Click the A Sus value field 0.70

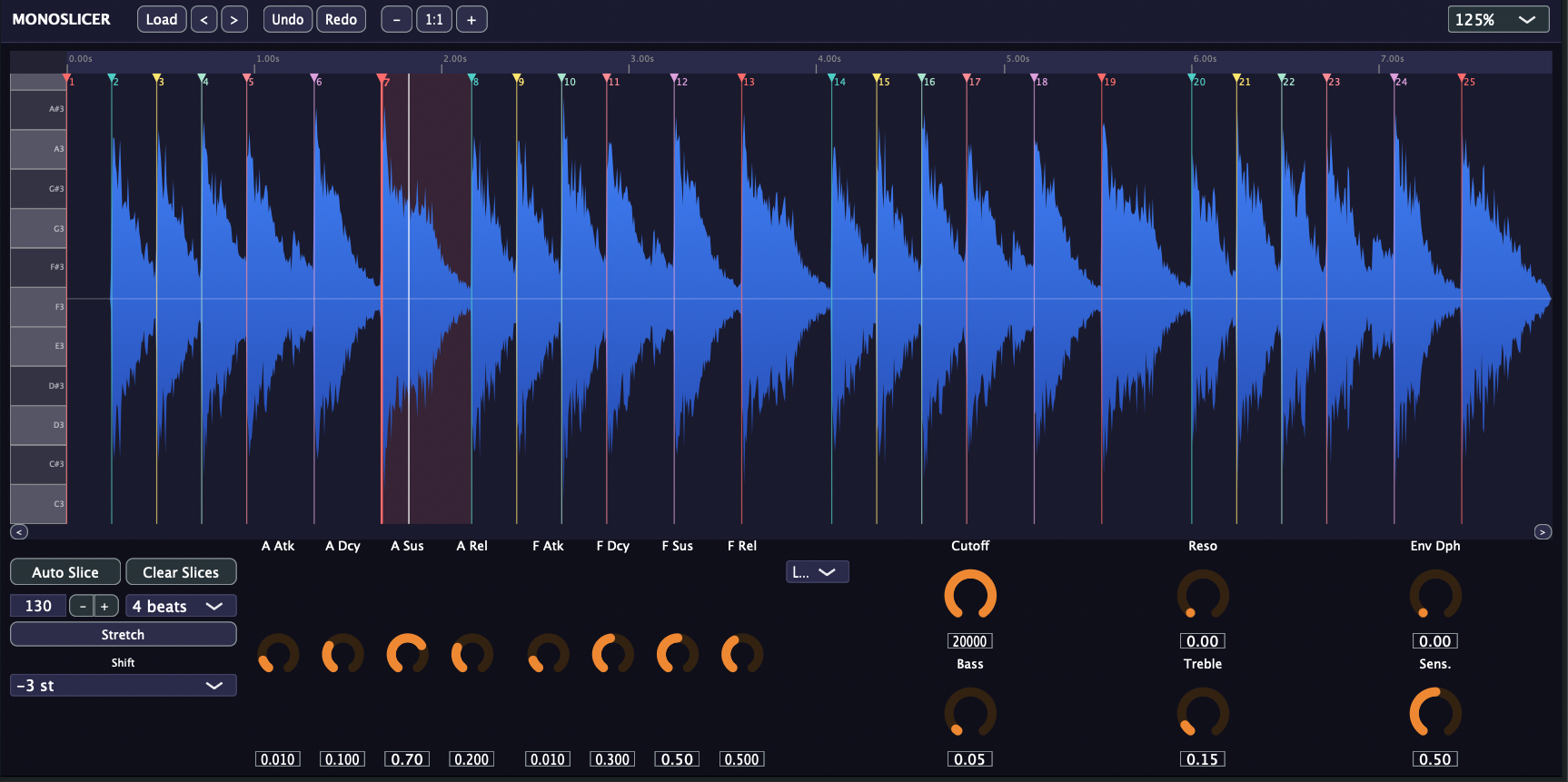point(407,759)
